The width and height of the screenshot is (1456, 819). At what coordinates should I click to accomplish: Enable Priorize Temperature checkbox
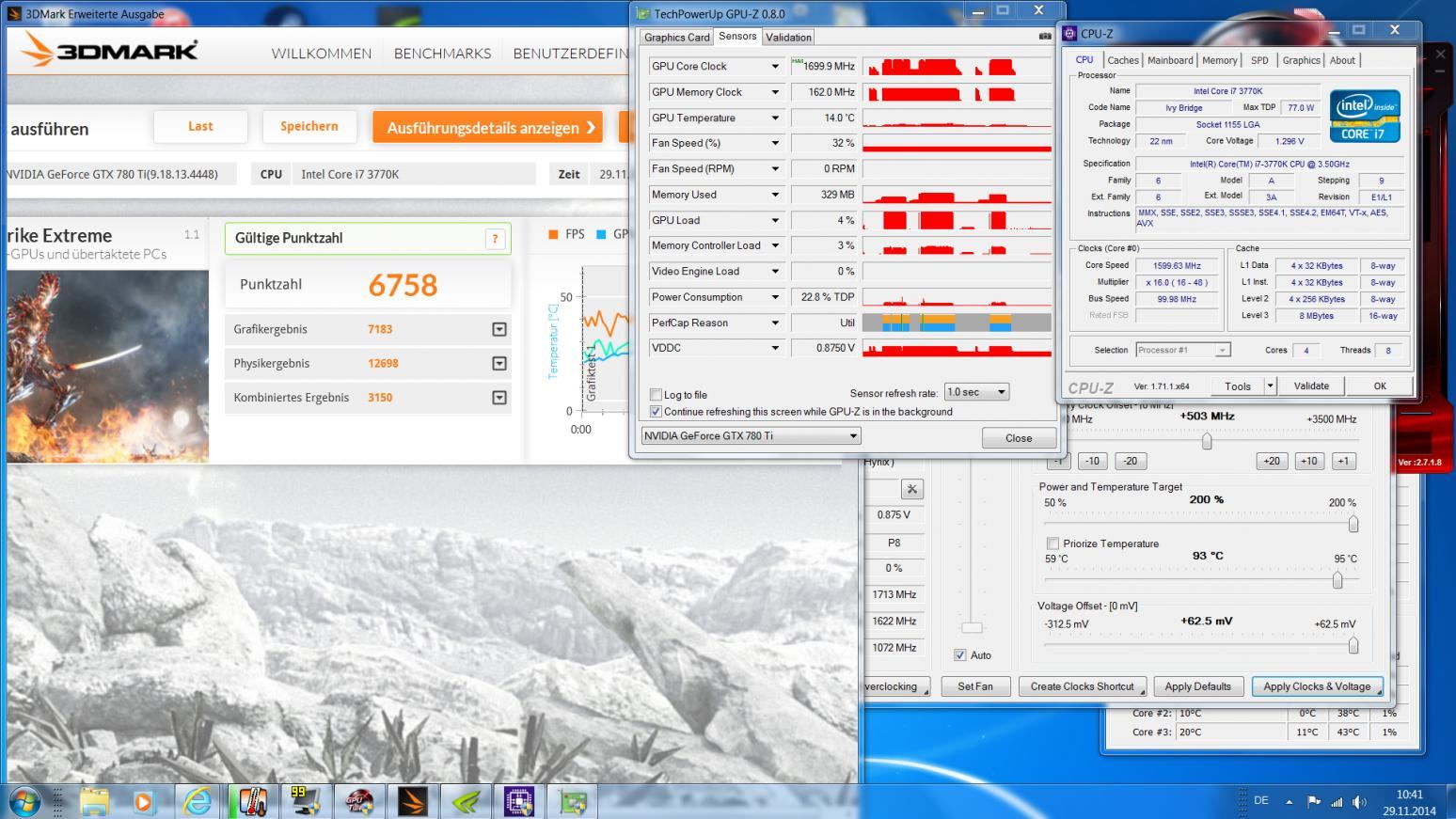tap(1052, 543)
